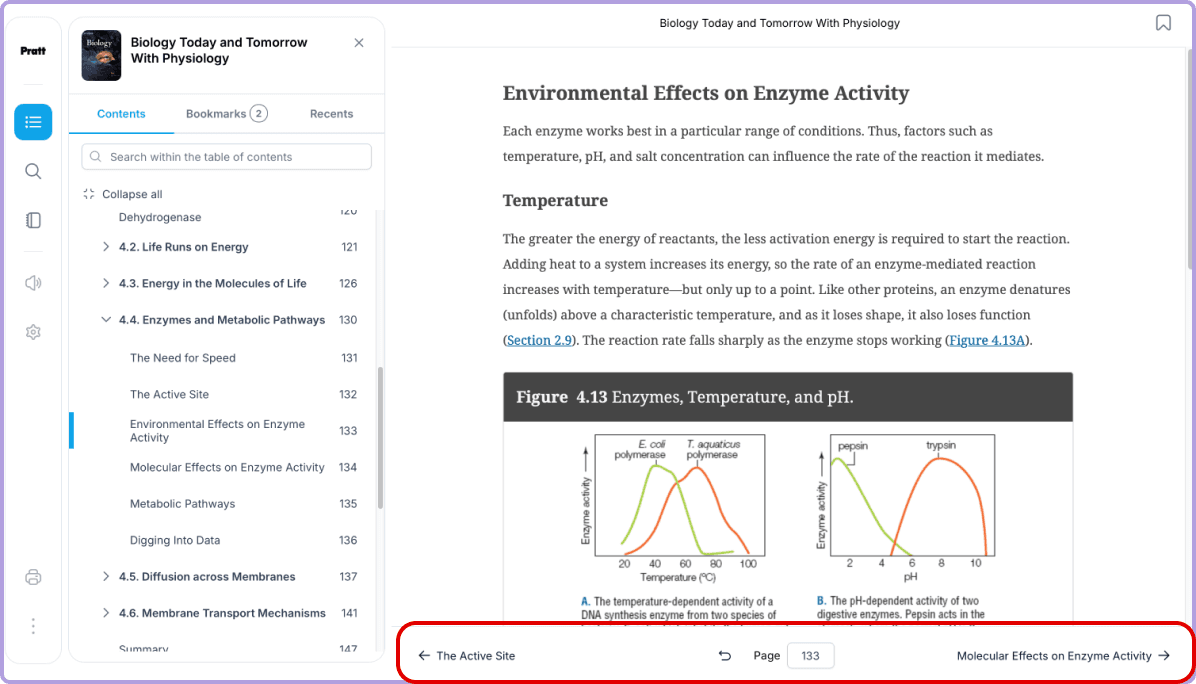Open the search magnifier in left sidebar

click(33, 172)
